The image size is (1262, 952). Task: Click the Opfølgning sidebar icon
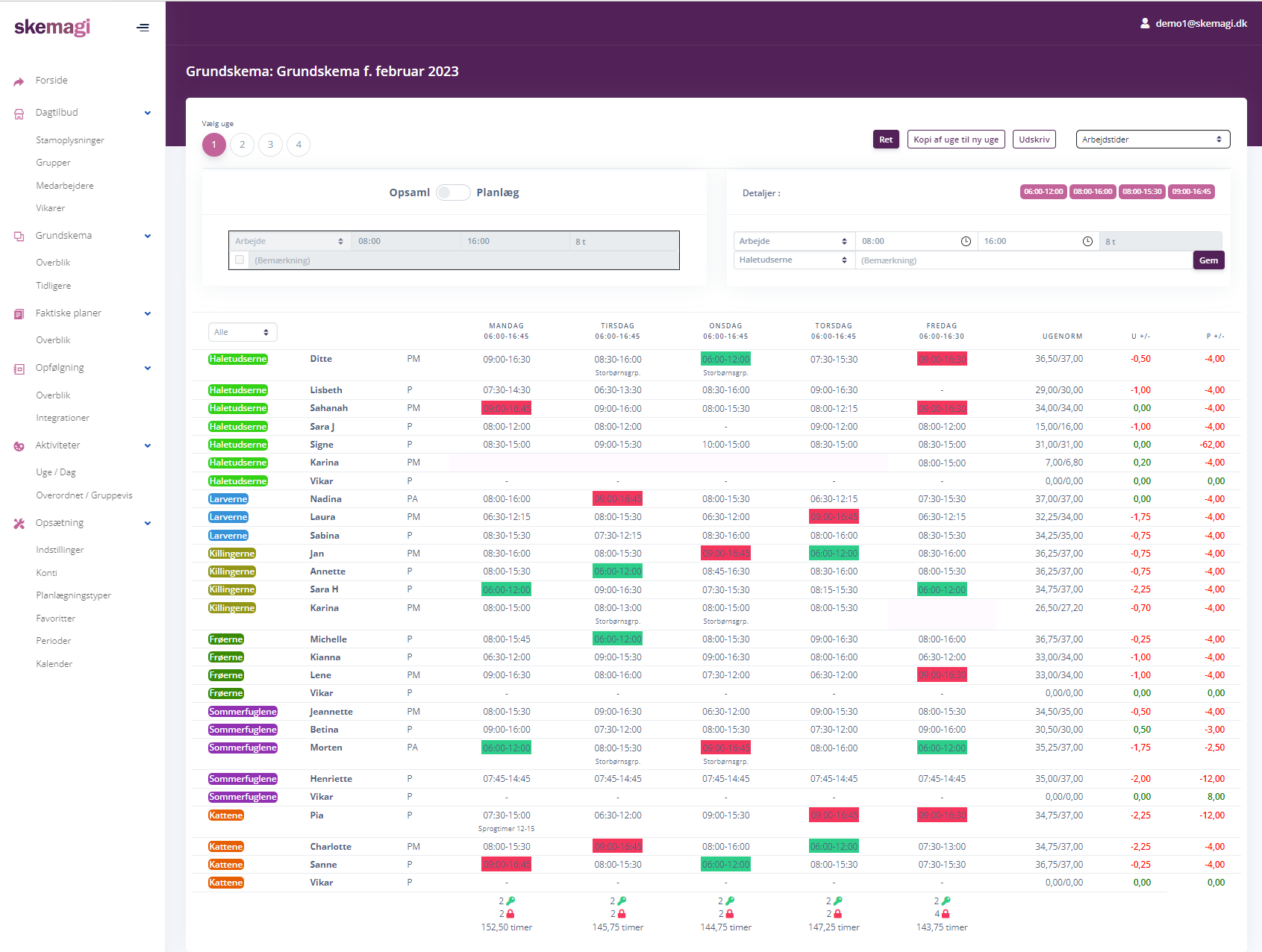point(19,369)
